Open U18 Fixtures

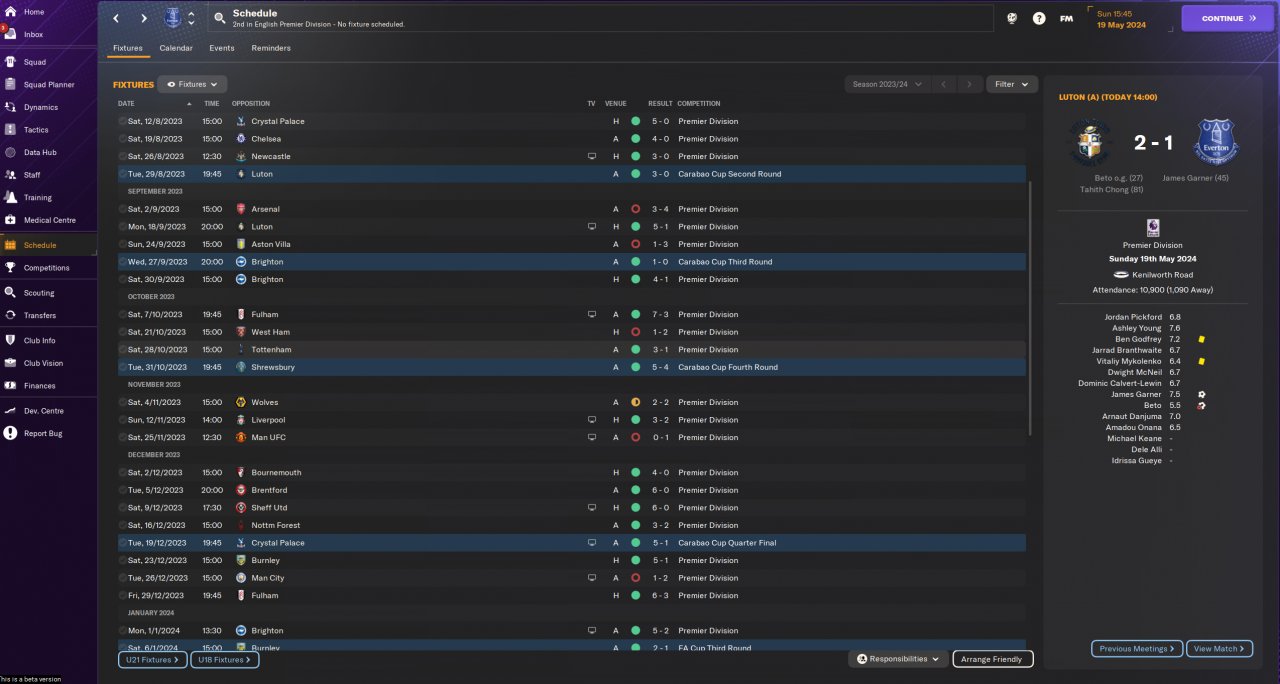pyautogui.click(x=225, y=660)
